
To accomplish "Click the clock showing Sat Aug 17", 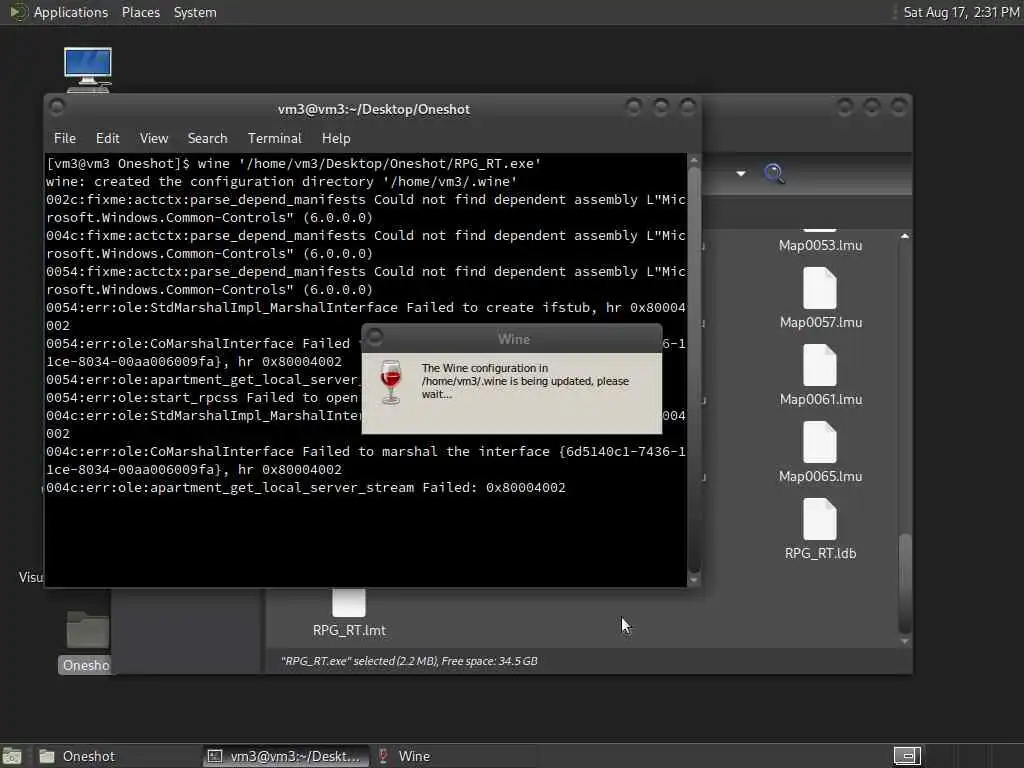I will point(961,12).
